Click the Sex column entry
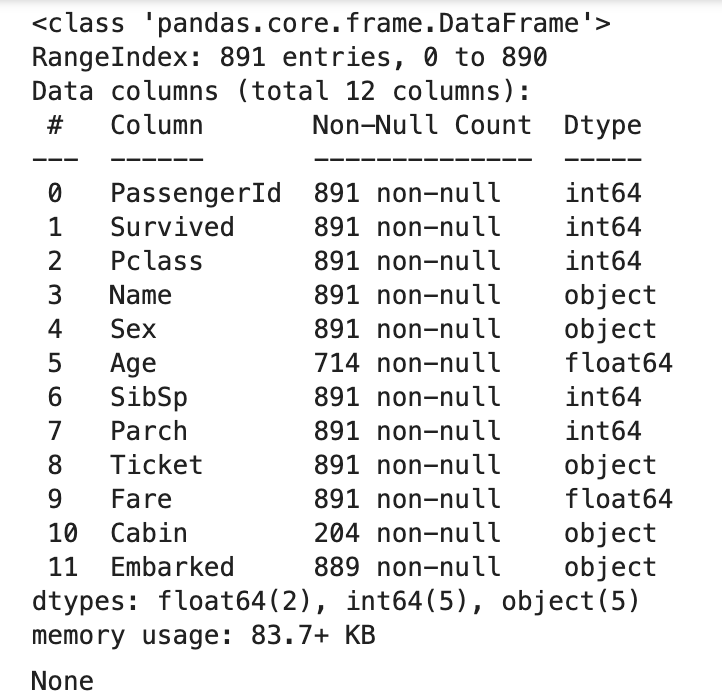Image resolution: width=722 pixels, height=700 pixels. coord(133,329)
